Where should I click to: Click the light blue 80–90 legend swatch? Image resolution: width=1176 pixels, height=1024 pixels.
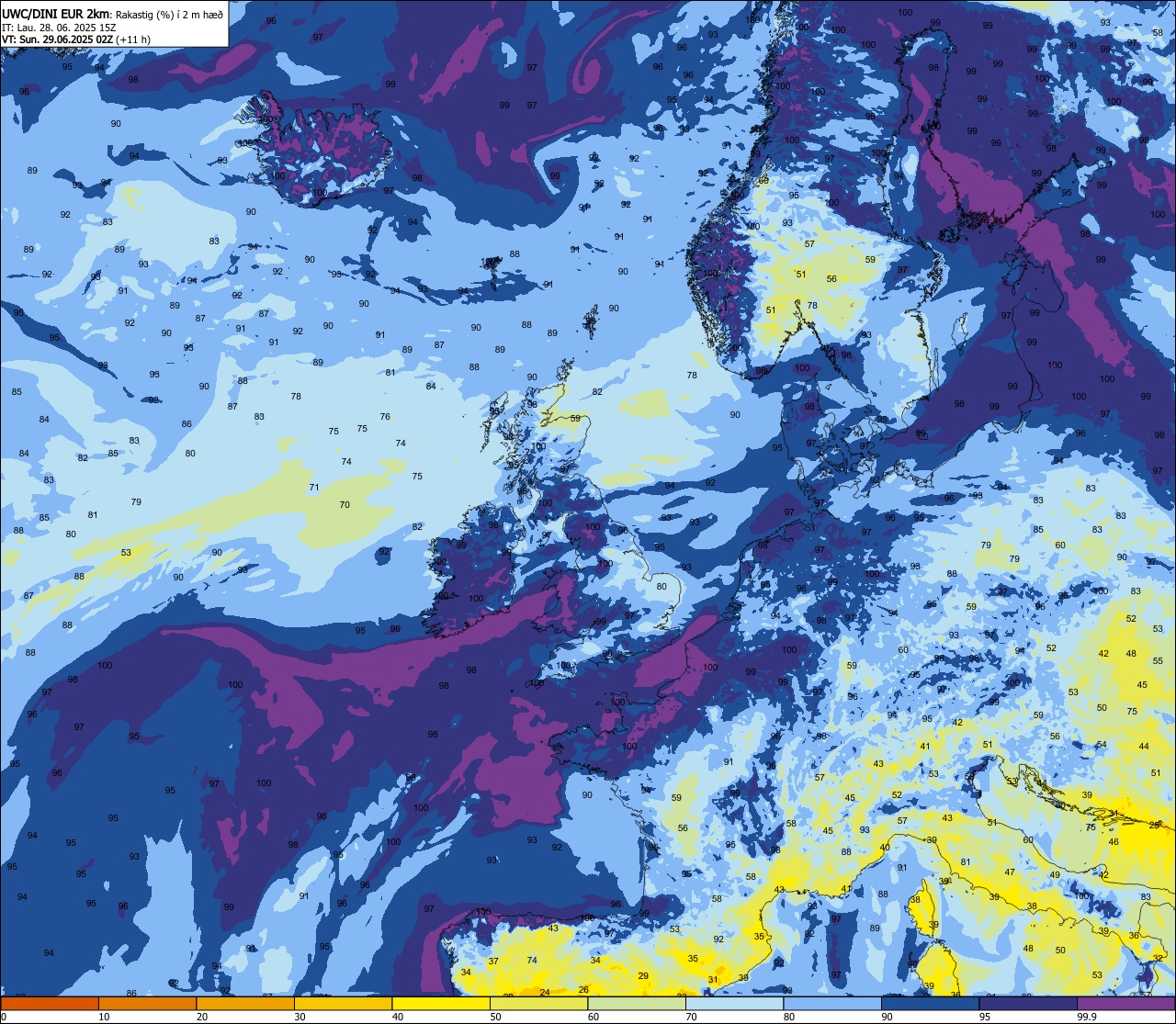[x=832, y=1003]
